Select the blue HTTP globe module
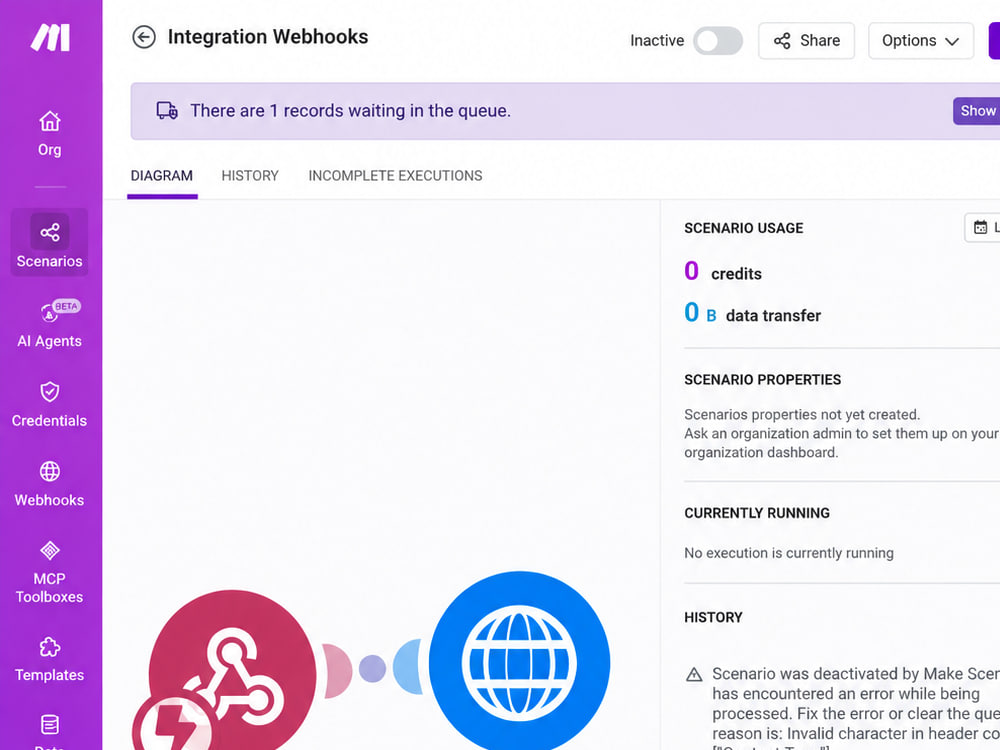The width and height of the screenshot is (1000, 750). click(x=519, y=662)
